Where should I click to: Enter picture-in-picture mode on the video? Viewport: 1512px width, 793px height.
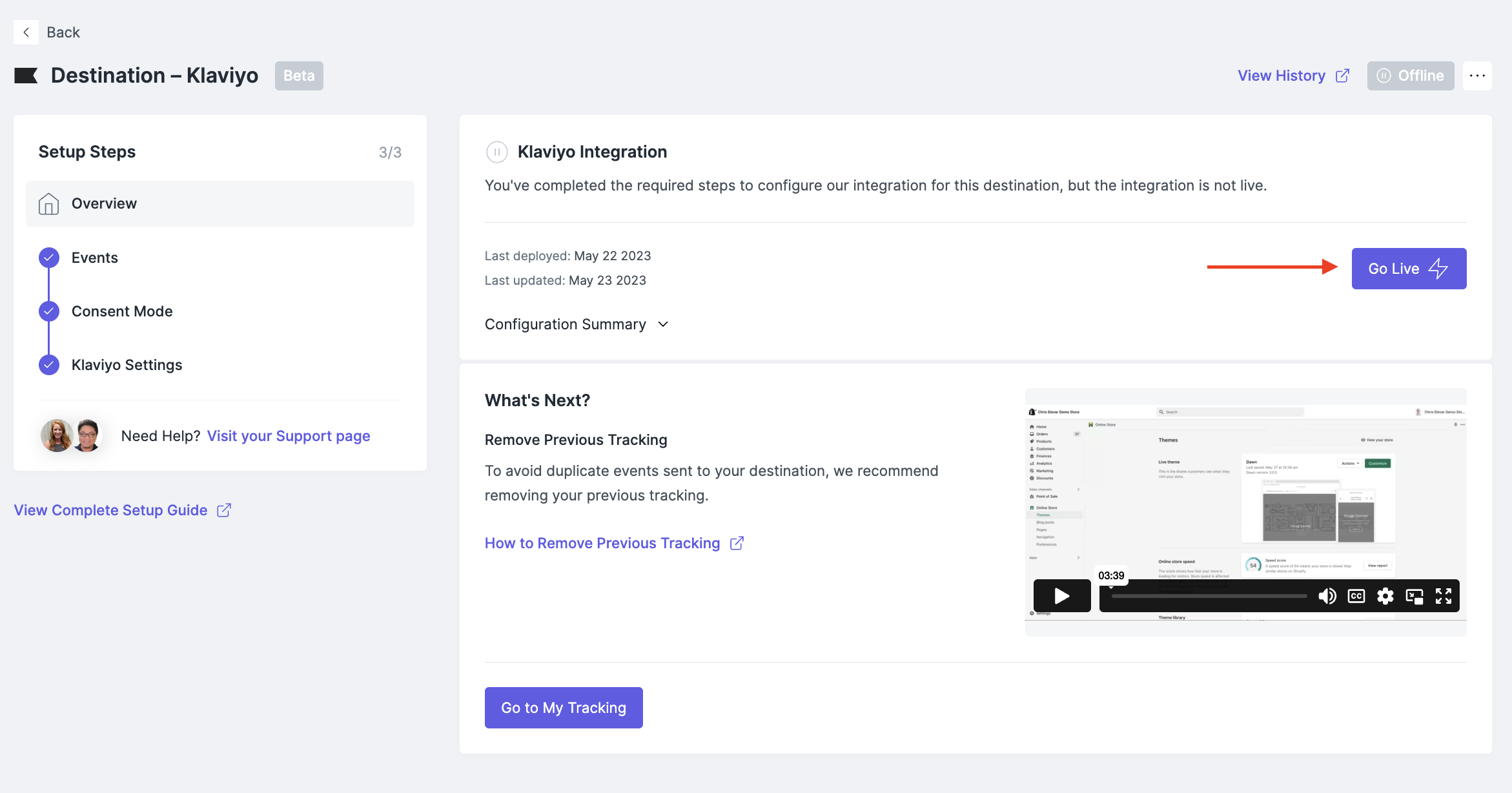tap(1415, 595)
